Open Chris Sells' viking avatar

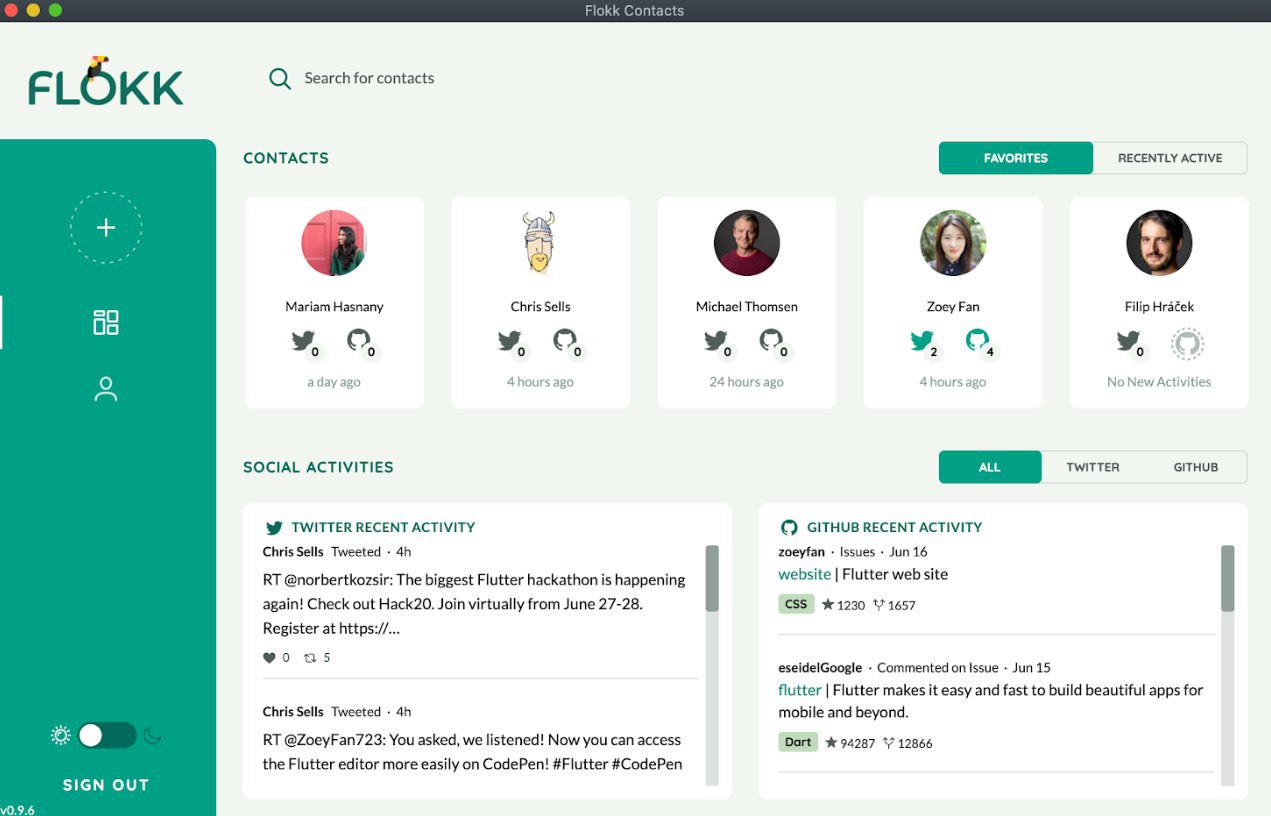pos(540,243)
